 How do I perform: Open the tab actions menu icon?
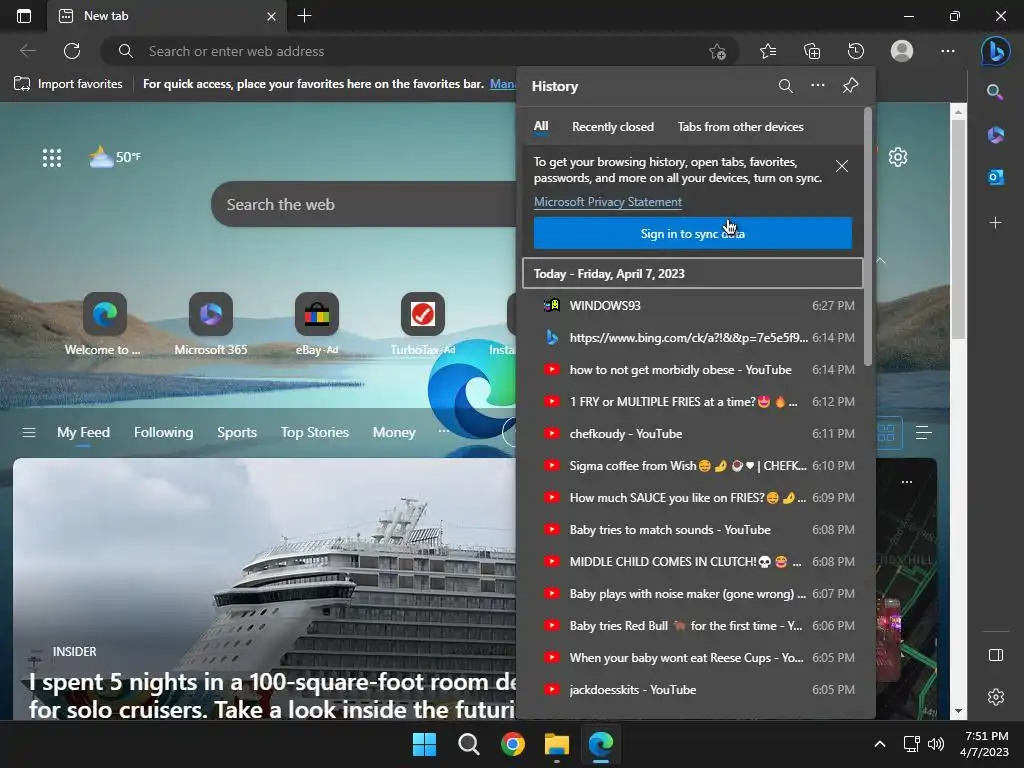coord(24,16)
